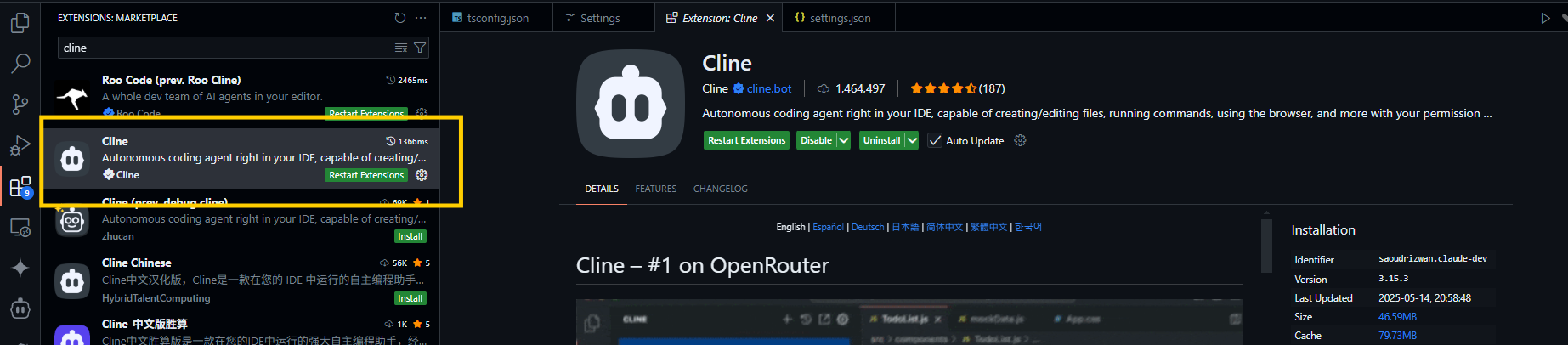The height and width of the screenshot is (345, 1568).
Task: Click the identifier saoudrizwan.claude-dev value
Action: (1433, 258)
